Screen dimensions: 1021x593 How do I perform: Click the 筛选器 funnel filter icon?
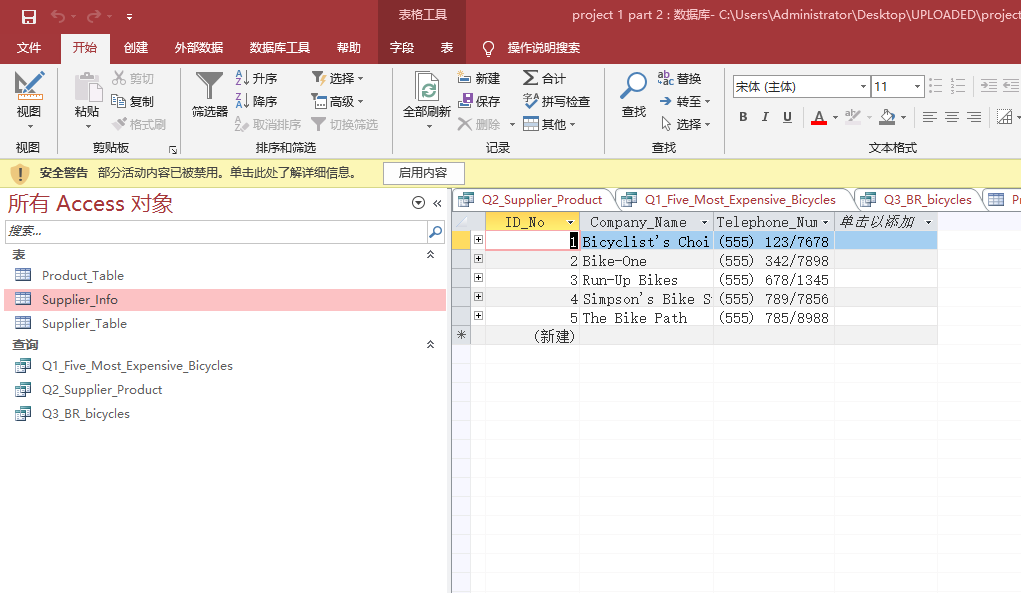(x=210, y=86)
